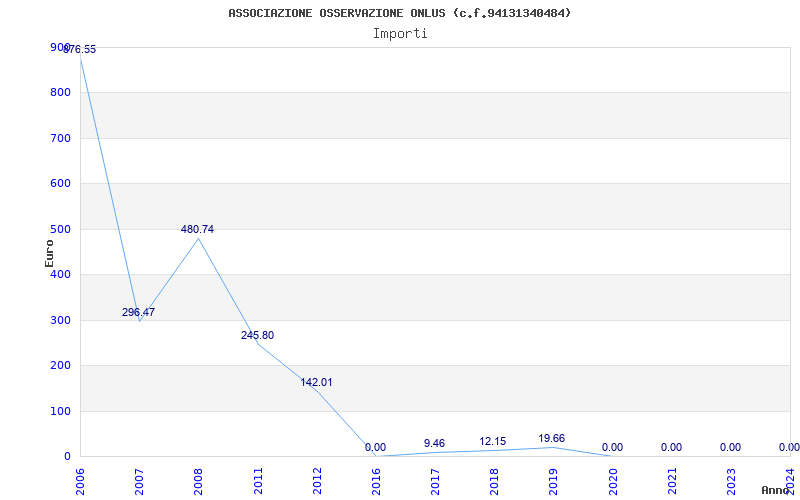This screenshot has height=500, width=800.
Task: Click x-axis year 2020
Action: click(613, 481)
